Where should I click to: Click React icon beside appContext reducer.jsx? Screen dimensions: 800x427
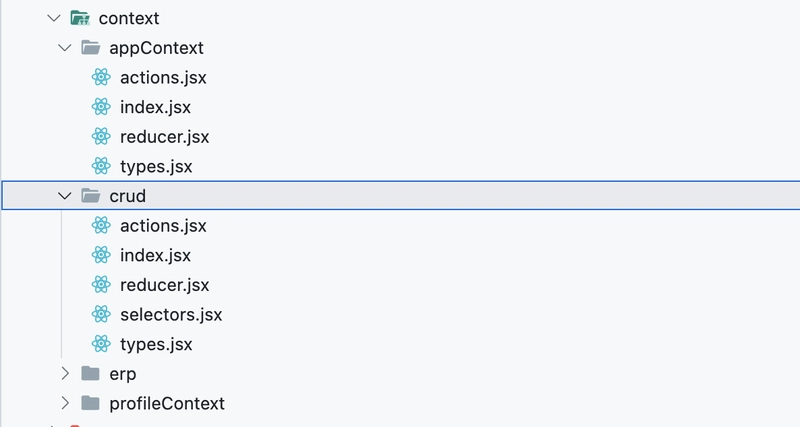click(x=101, y=136)
